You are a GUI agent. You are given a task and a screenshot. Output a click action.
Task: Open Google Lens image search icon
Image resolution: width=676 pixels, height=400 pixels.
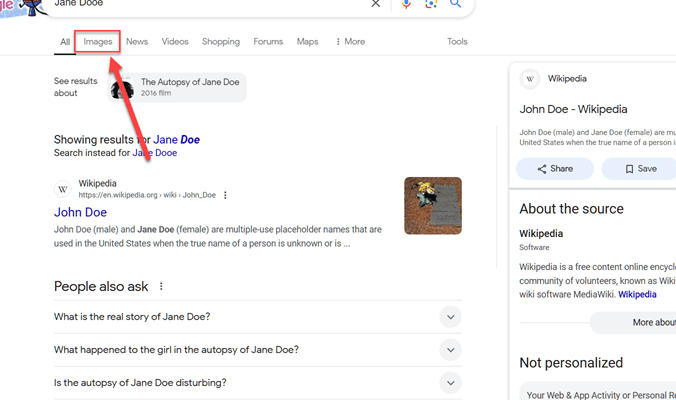(431, 4)
